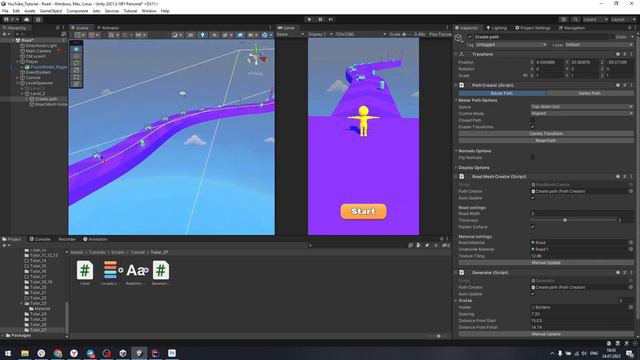The width and height of the screenshot is (640, 360).
Task: Open the Tag dropdown
Action: [511, 44]
